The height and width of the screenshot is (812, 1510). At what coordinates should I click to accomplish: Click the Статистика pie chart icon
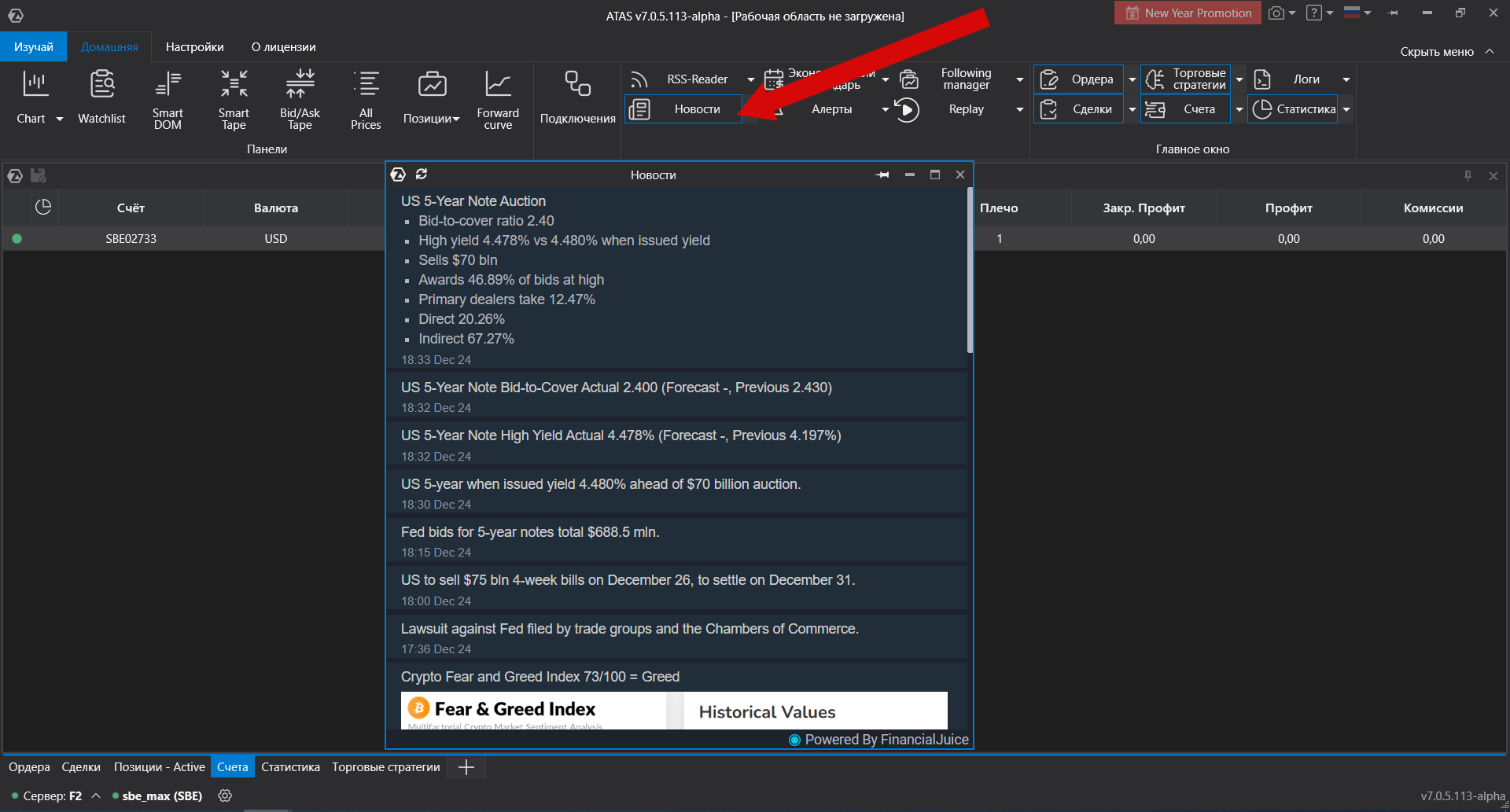pos(1262,109)
